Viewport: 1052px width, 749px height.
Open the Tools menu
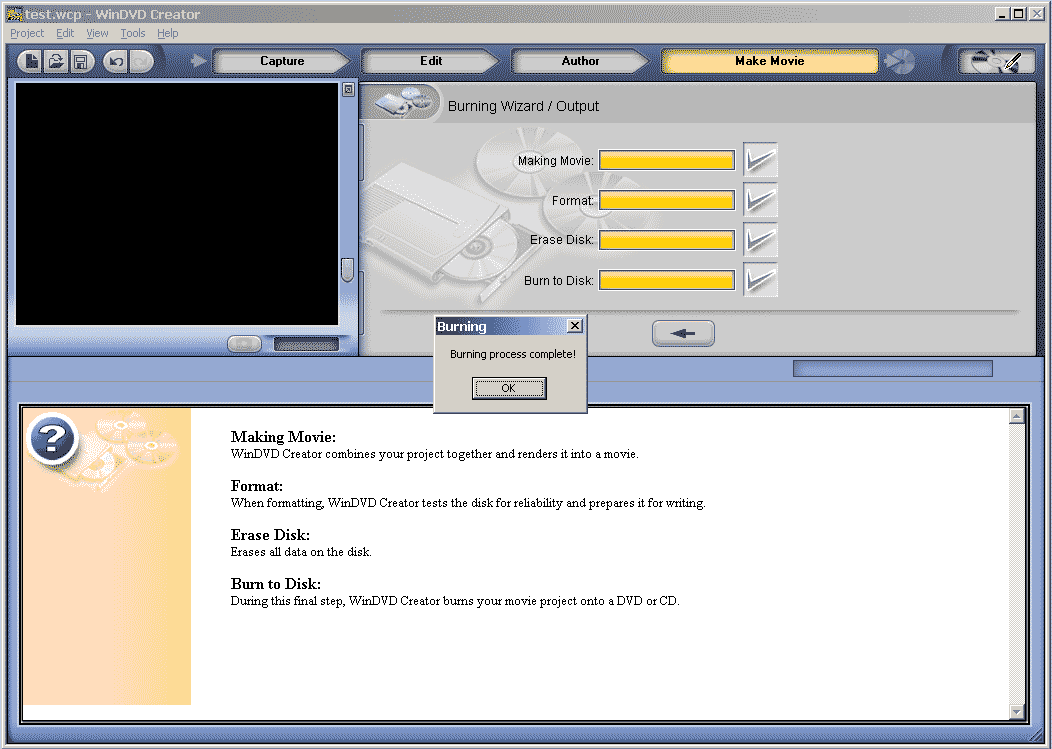click(133, 33)
